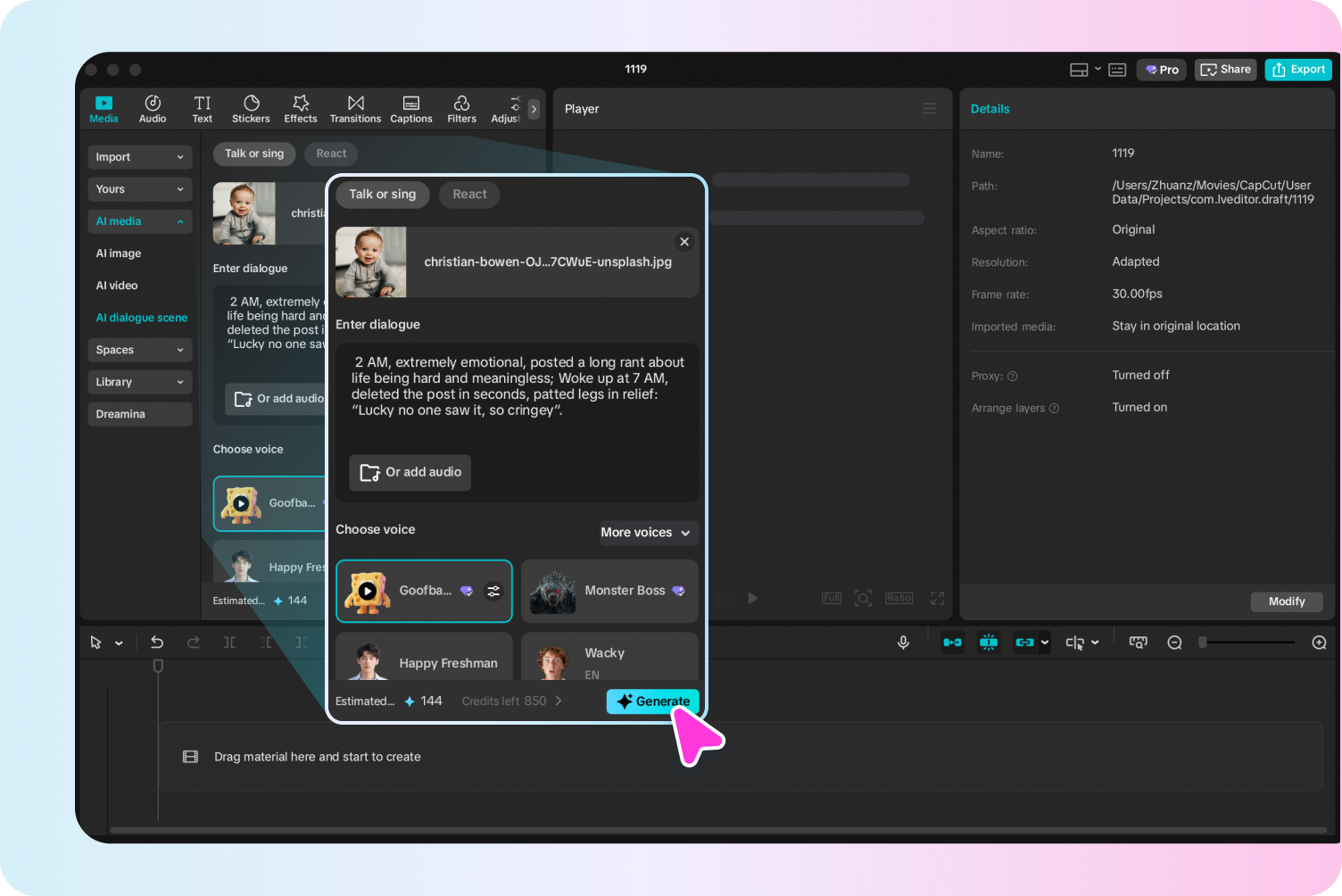The image size is (1342, 896).
Task: Expand the Spaces sidebar section
Action: pos(139,349)
